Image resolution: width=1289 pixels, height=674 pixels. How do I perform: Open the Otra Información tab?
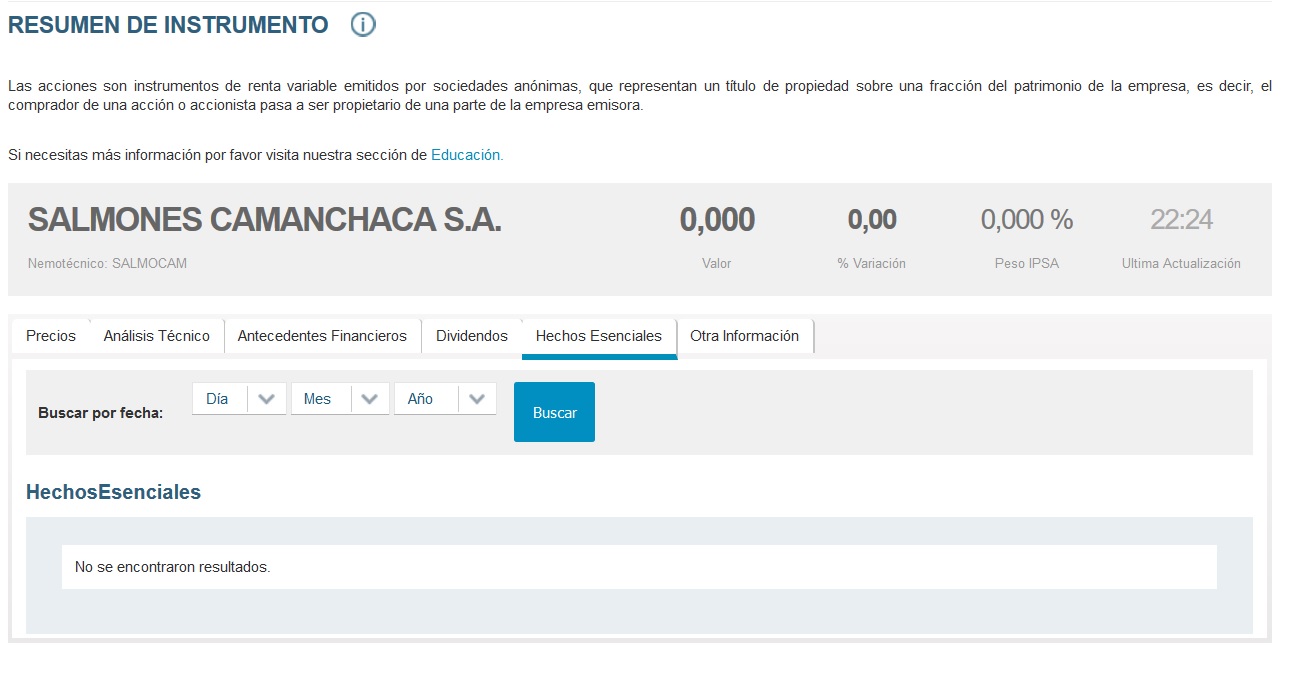745,336
